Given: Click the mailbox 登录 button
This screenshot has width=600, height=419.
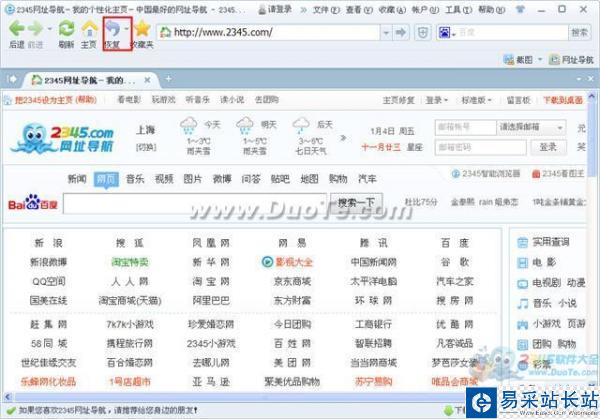Looking at the screenshot, I should (548, 147).
